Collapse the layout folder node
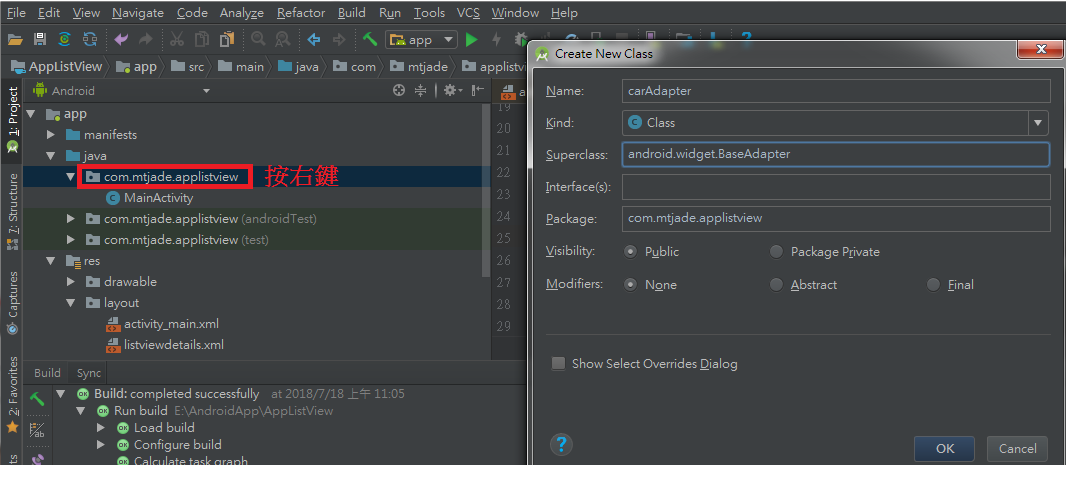1066x486 pixels. coord(71,302)
